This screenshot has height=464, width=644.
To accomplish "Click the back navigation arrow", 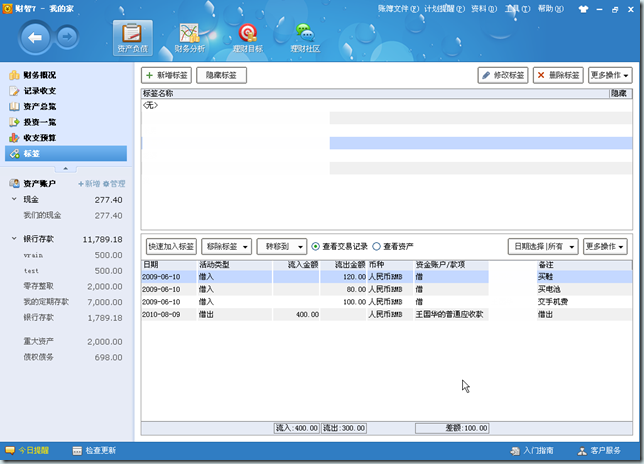I will 35,38.
